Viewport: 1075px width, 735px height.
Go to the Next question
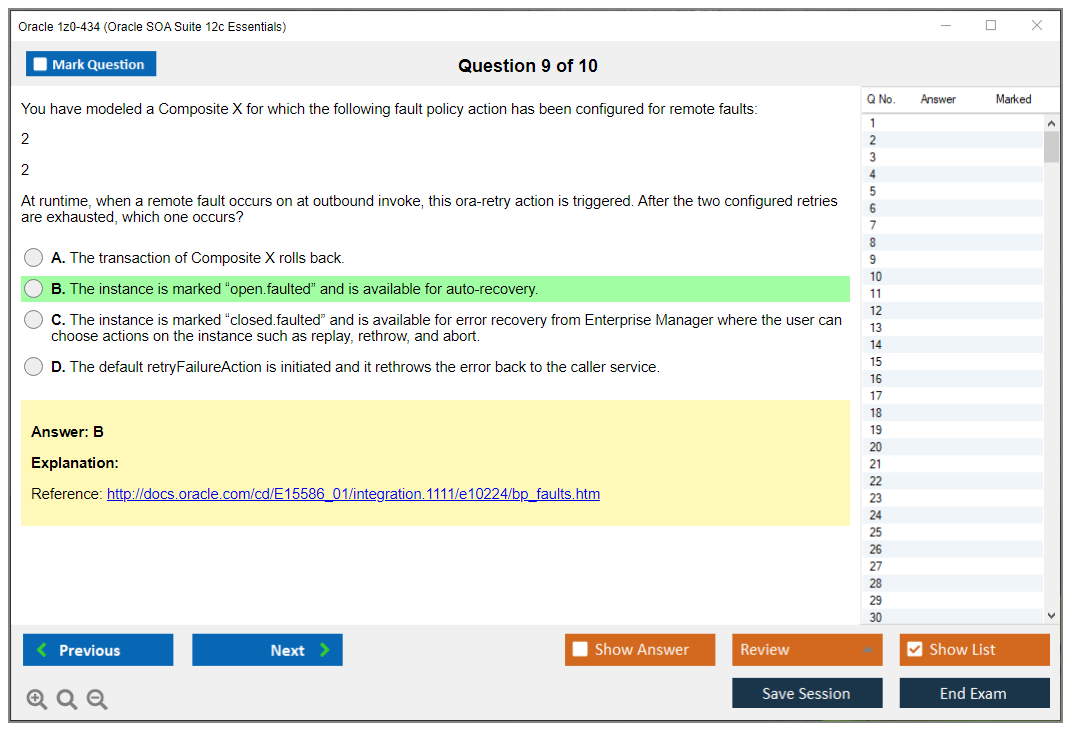point(267,650)
